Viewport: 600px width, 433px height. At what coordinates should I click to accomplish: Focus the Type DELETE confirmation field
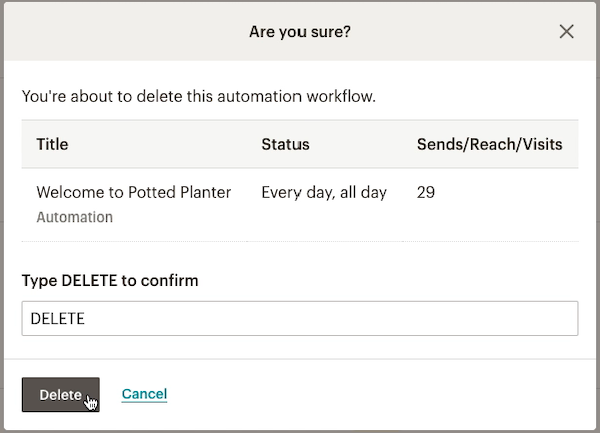click(300, 319)
